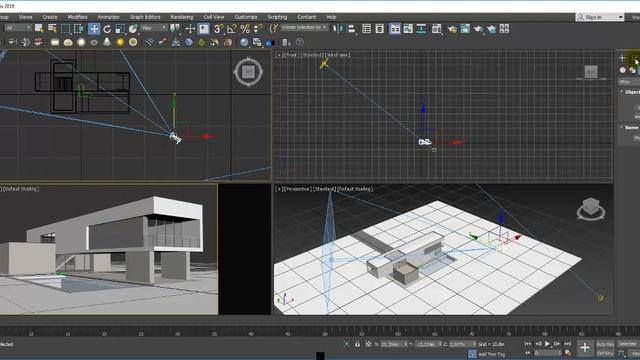Image resolution: width=640 pixels, height=360 pixels.
Task: Pick the Select Object tool
Action: tap(39, 28)
